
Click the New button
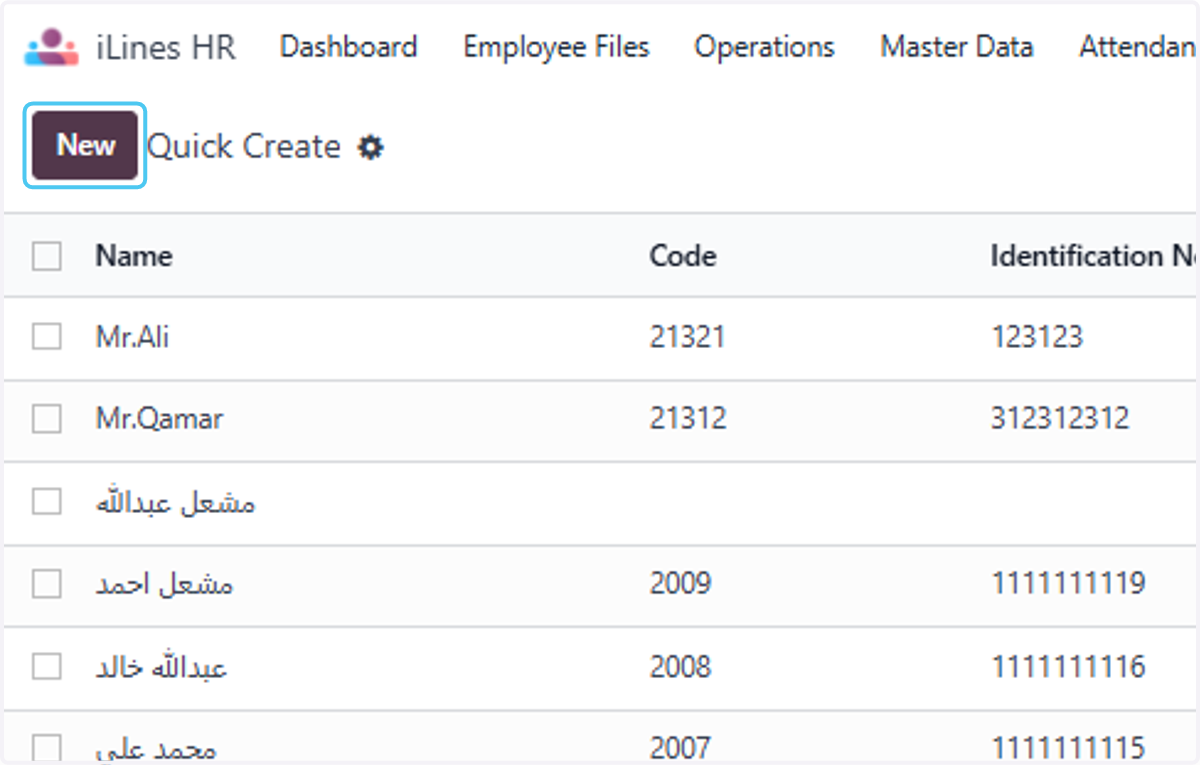(85, 146)
